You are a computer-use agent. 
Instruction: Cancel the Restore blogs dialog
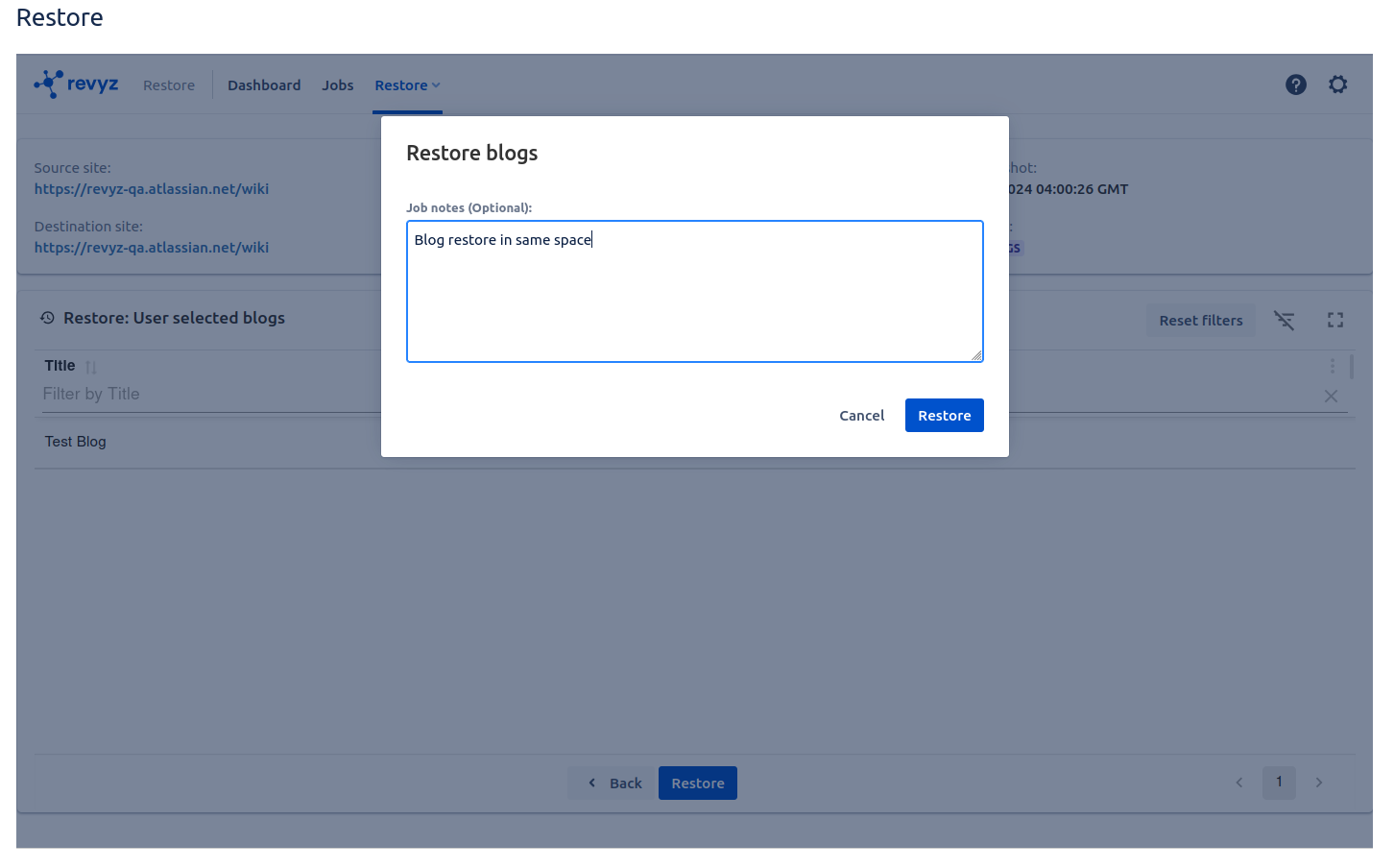click(x=861, y=416)
